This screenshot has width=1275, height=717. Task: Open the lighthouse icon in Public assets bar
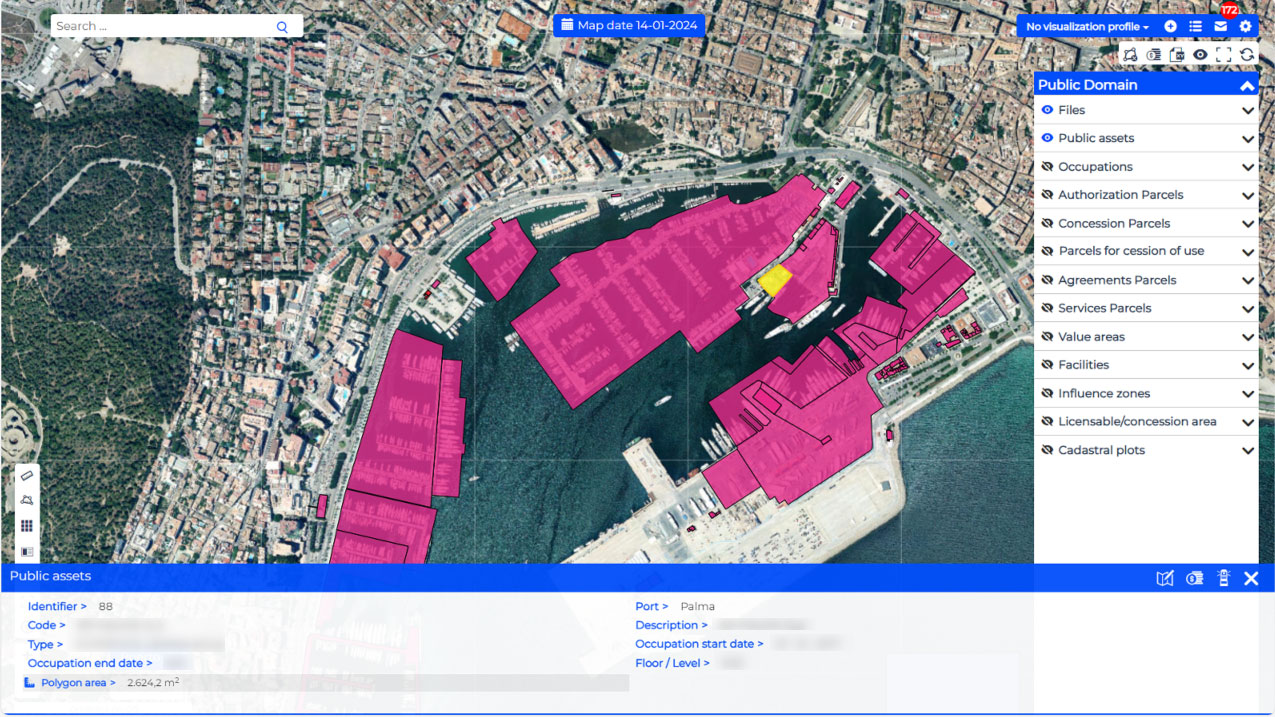1223,578
